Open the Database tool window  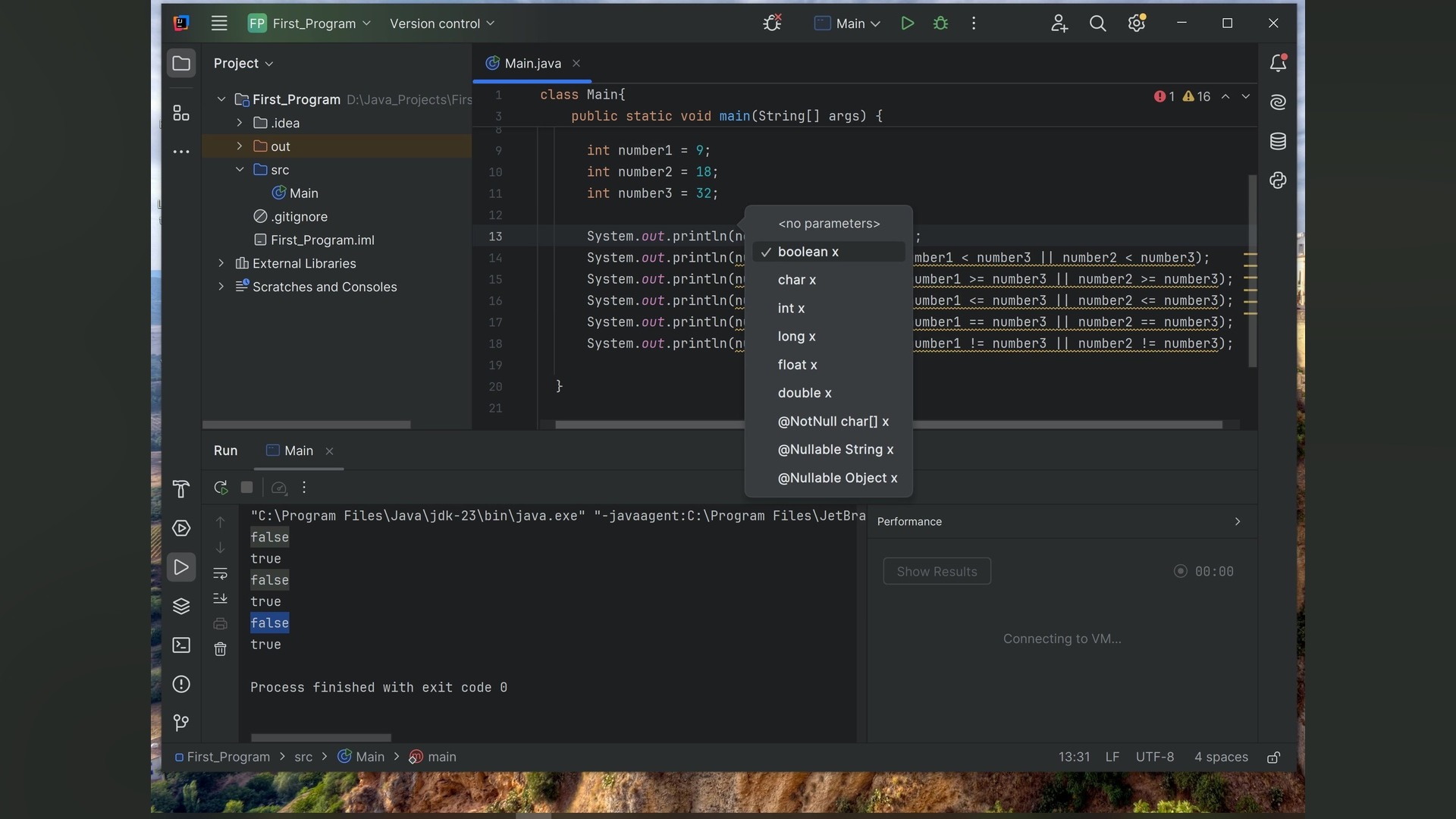[1278, 142]
